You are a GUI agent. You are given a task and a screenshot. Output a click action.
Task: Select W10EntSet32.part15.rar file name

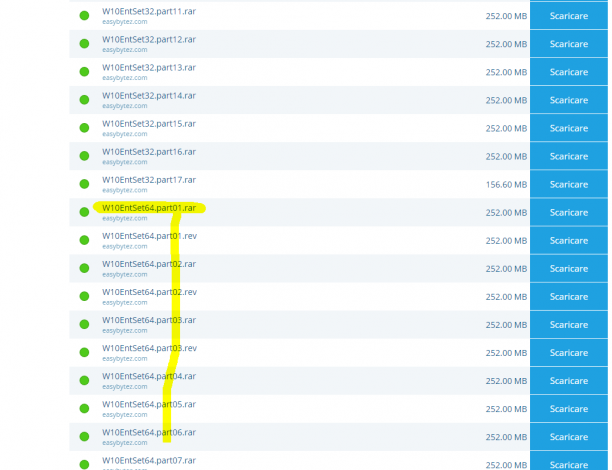pyautogui.click(x=149, y=124)
